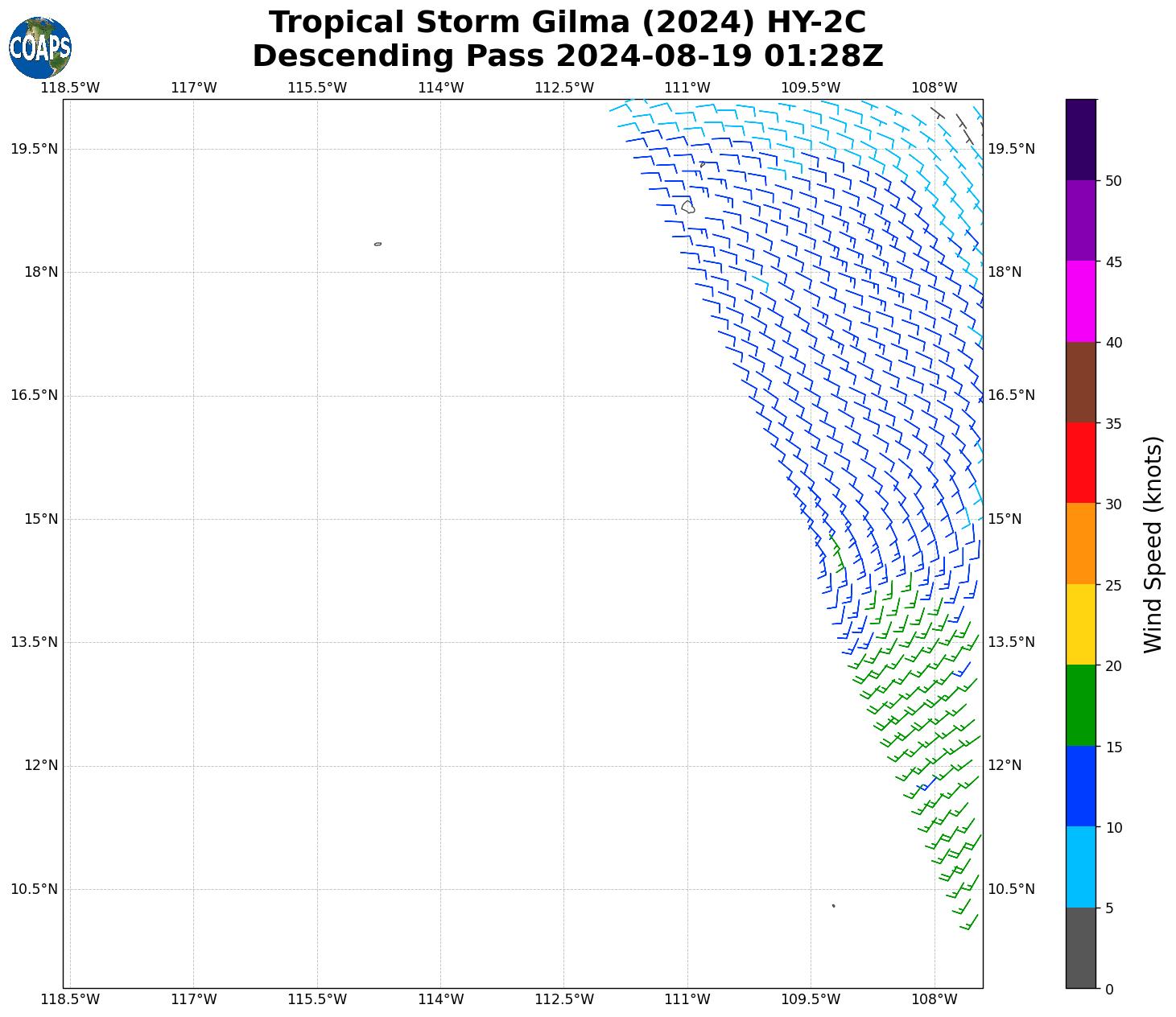
Task: Choose the brown 35-40 knot colorbar segment
Action: pyautogui.click(x=1080, y=382)
